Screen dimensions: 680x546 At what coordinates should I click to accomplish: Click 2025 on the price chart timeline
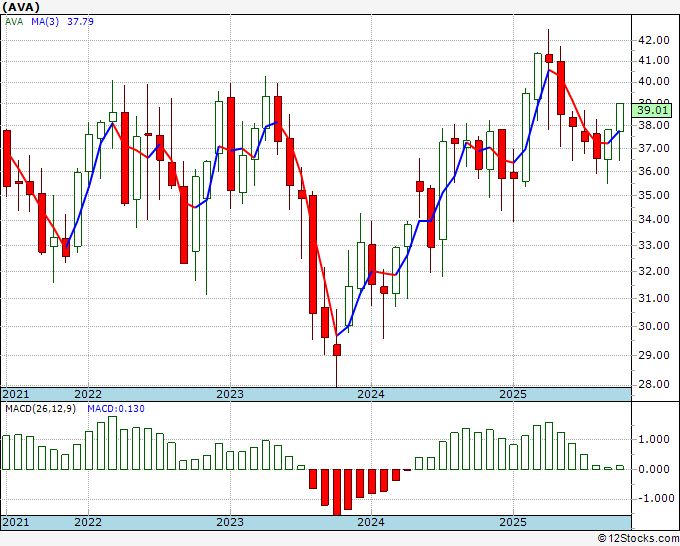pyautogui.click(x=513, y=394)
